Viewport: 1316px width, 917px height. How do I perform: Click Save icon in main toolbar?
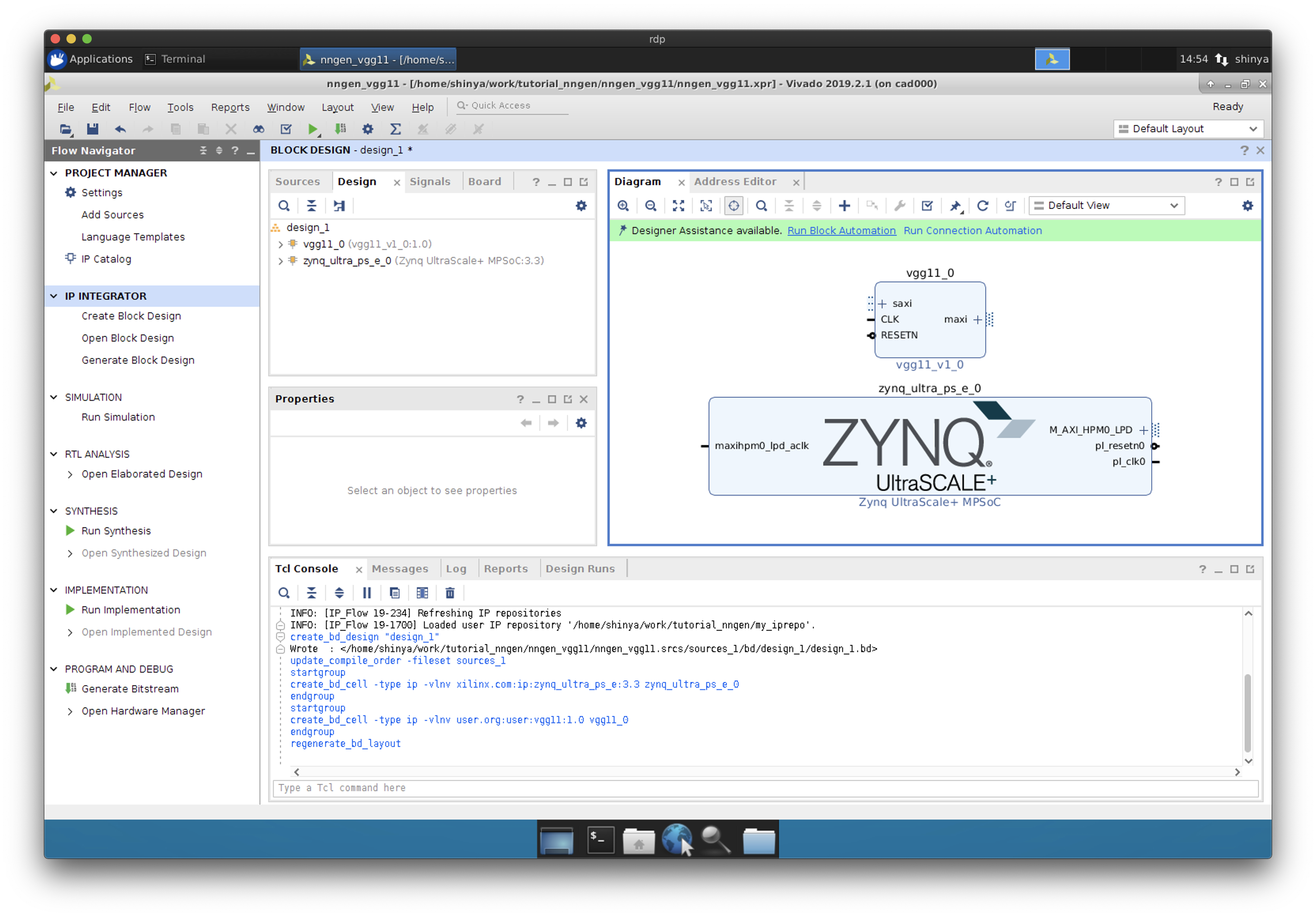point(92,129)
